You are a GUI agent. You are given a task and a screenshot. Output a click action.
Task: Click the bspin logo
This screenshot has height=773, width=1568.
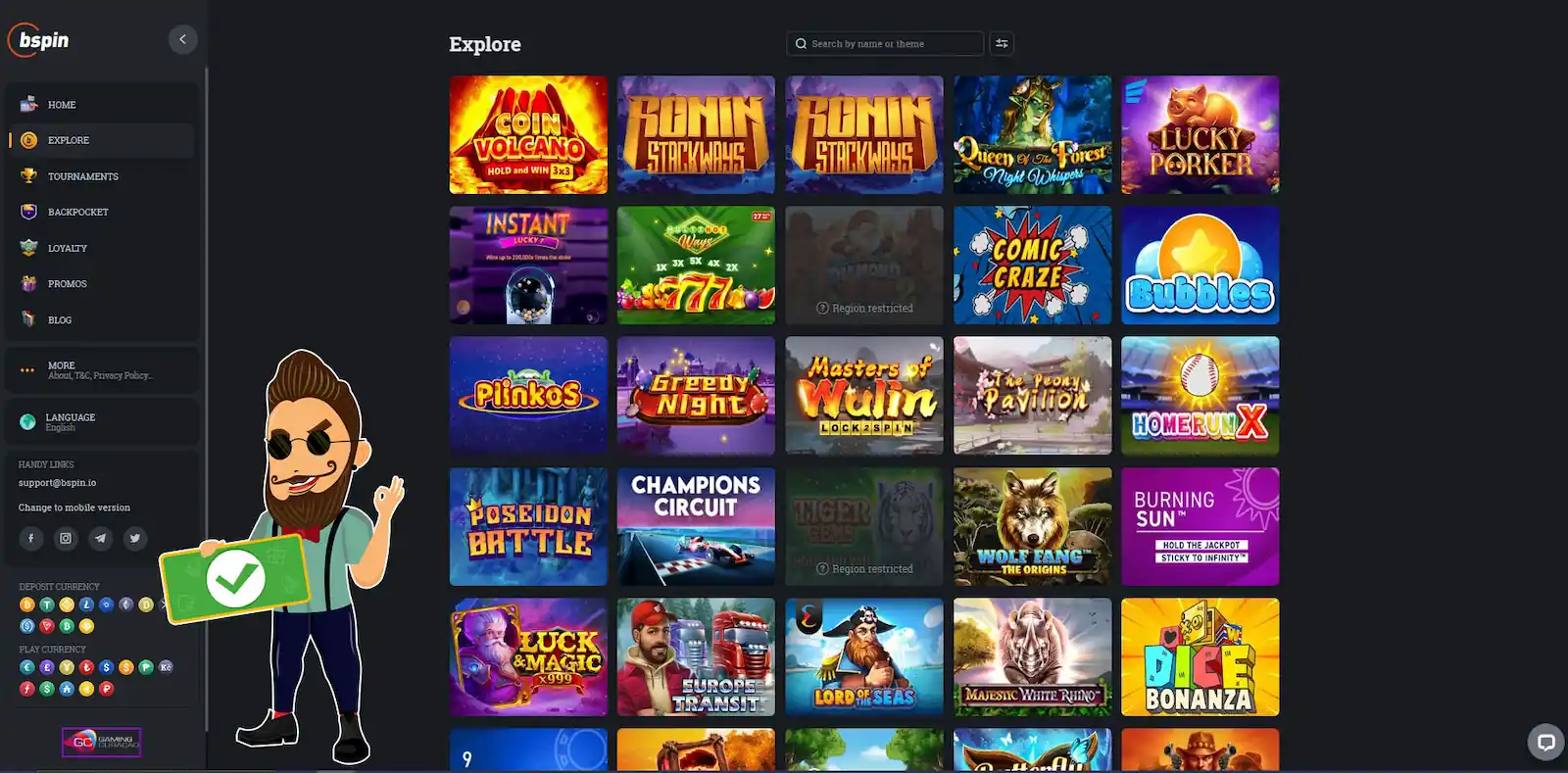pos(39,40)
